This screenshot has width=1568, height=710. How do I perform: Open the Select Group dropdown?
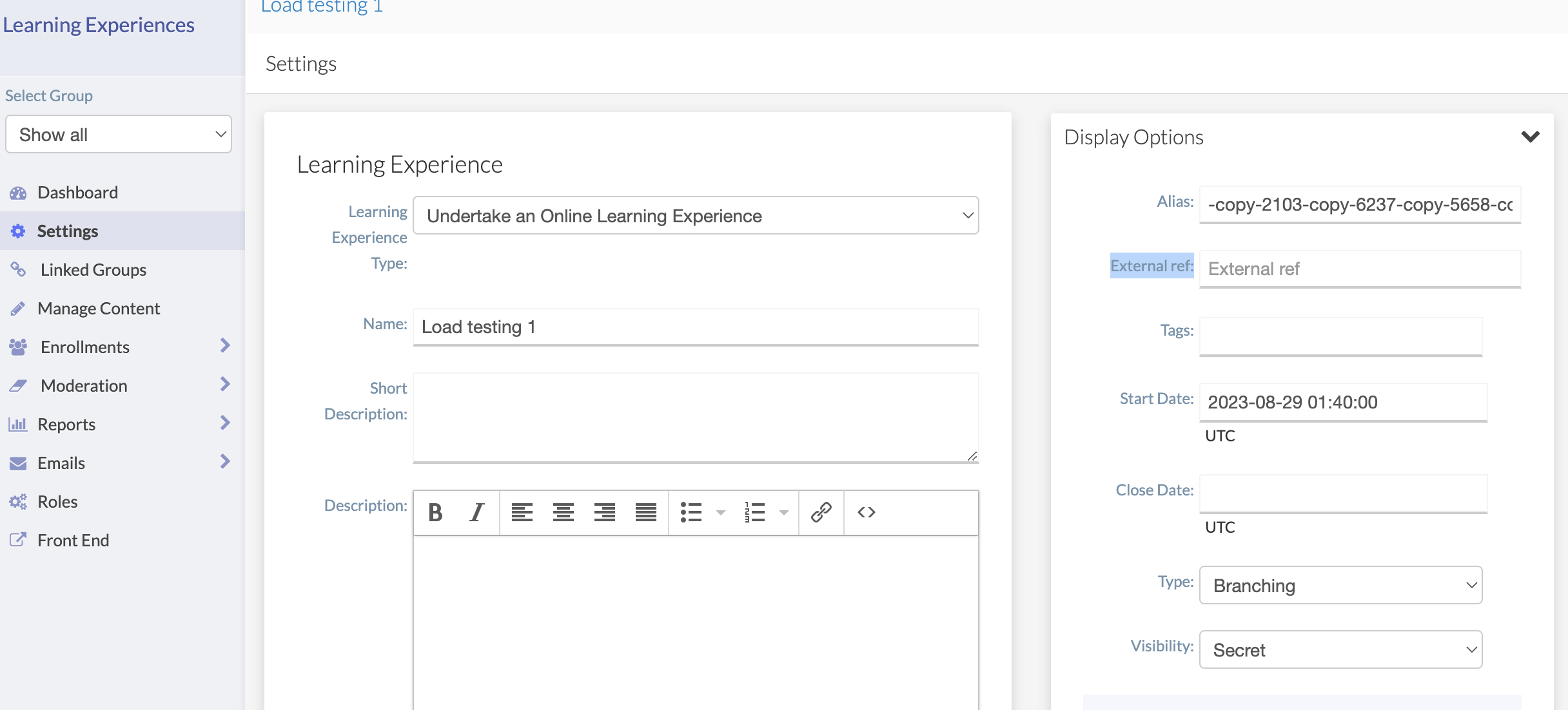click(119, 135)
